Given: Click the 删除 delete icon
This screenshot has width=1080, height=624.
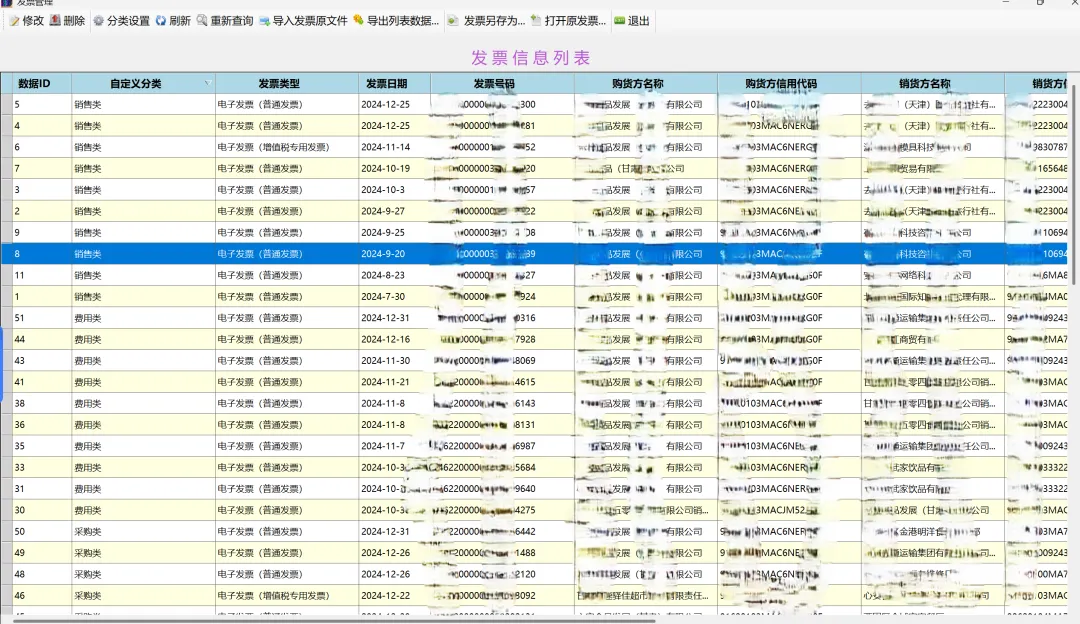Looking at the screenshot, I should pyautogui.click(x=55, y=21).
